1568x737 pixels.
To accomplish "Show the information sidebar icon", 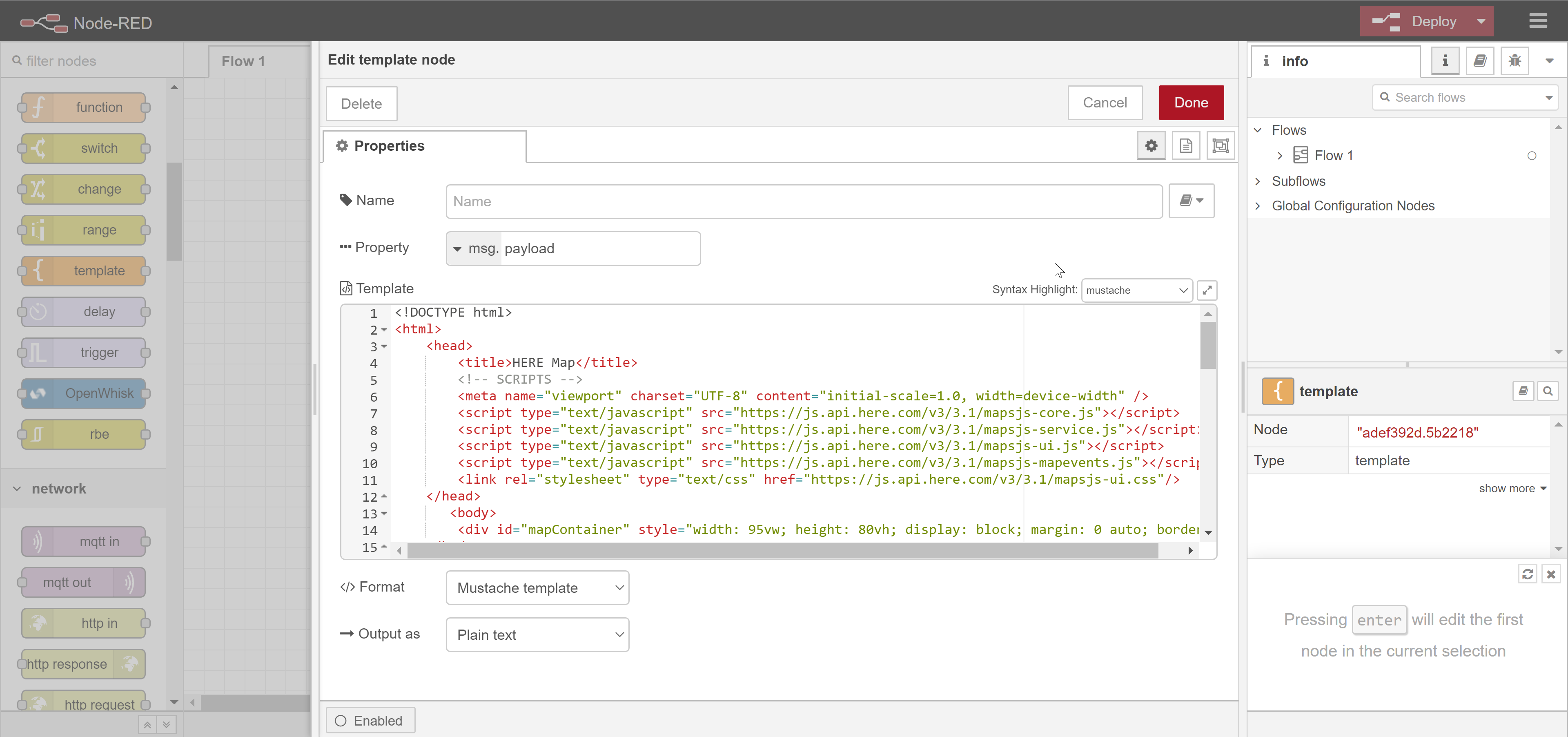I will click(x=1444, y=61).
